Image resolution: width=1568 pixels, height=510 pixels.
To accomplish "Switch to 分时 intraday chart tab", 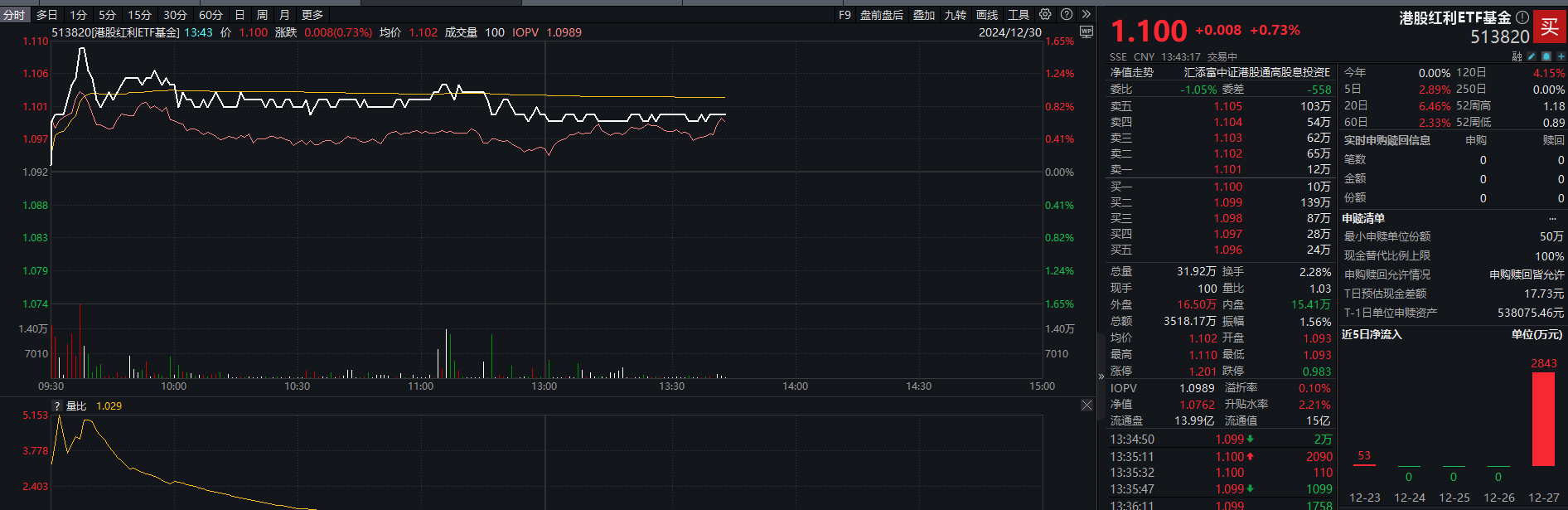I will (x=14, y=15).
